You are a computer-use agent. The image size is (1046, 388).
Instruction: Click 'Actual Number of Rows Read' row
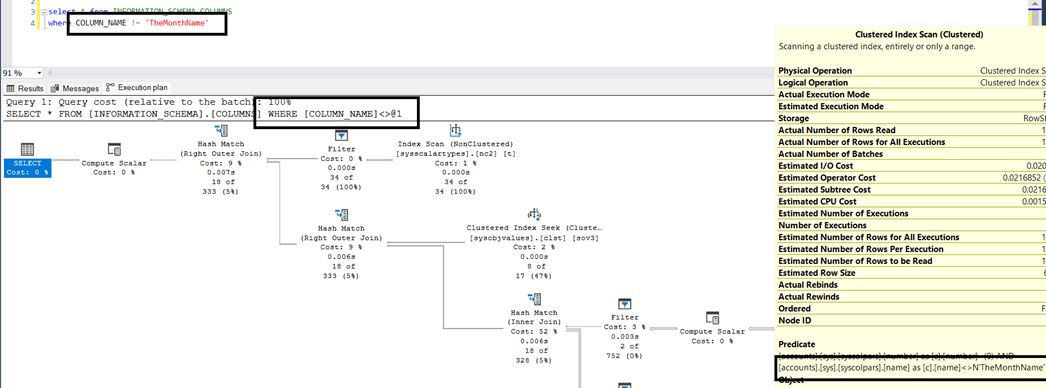[x=912, y=130]
